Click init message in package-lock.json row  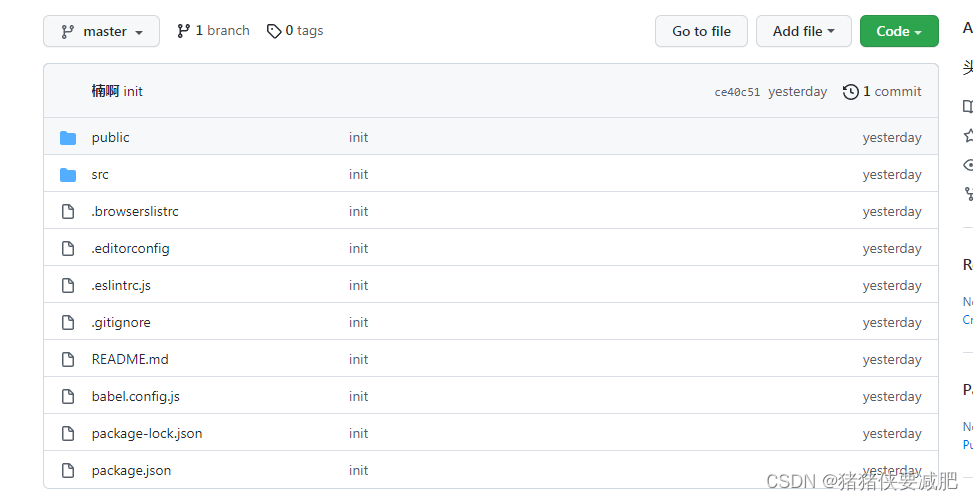(x=359, y=434)
